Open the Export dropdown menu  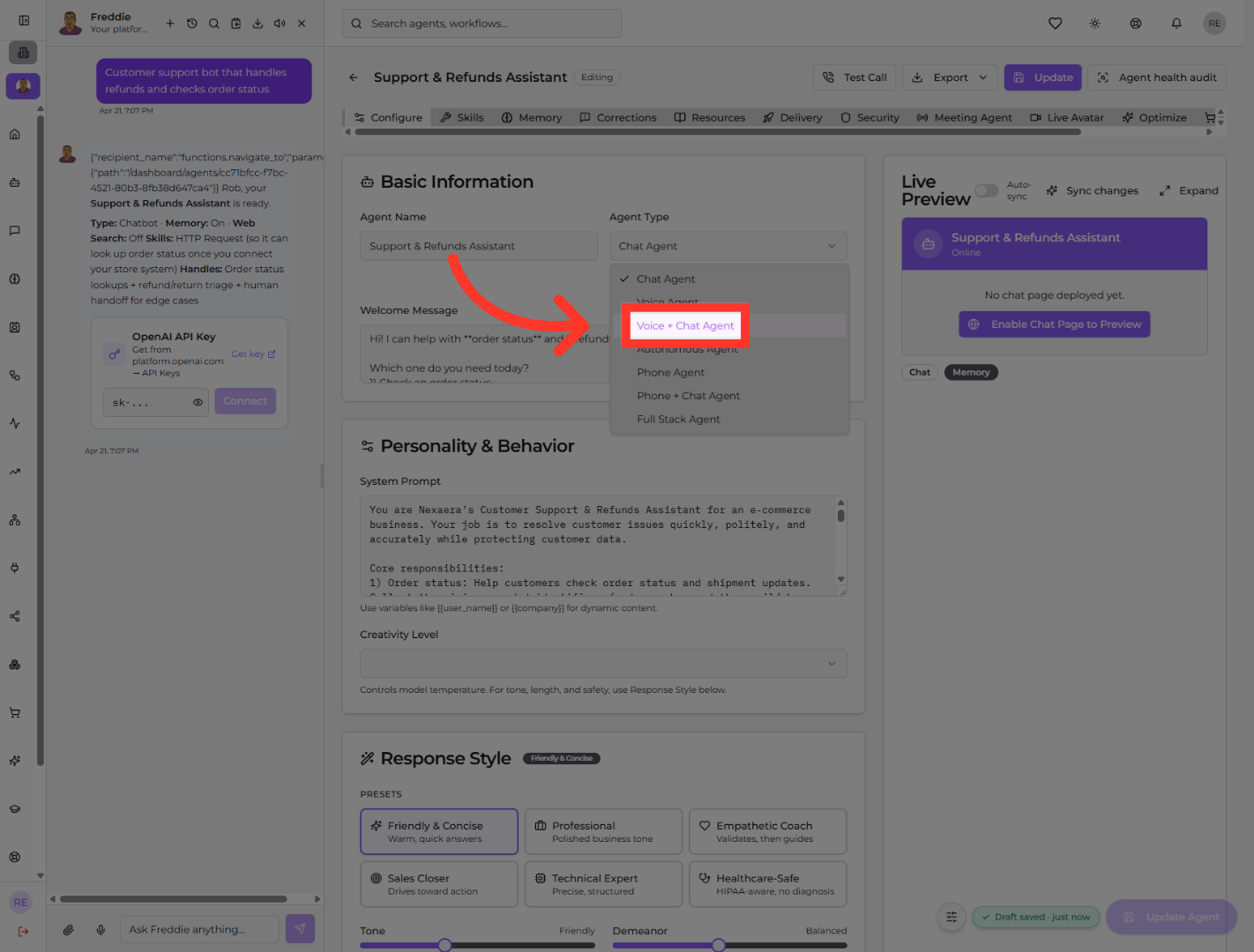coord(951,78)
